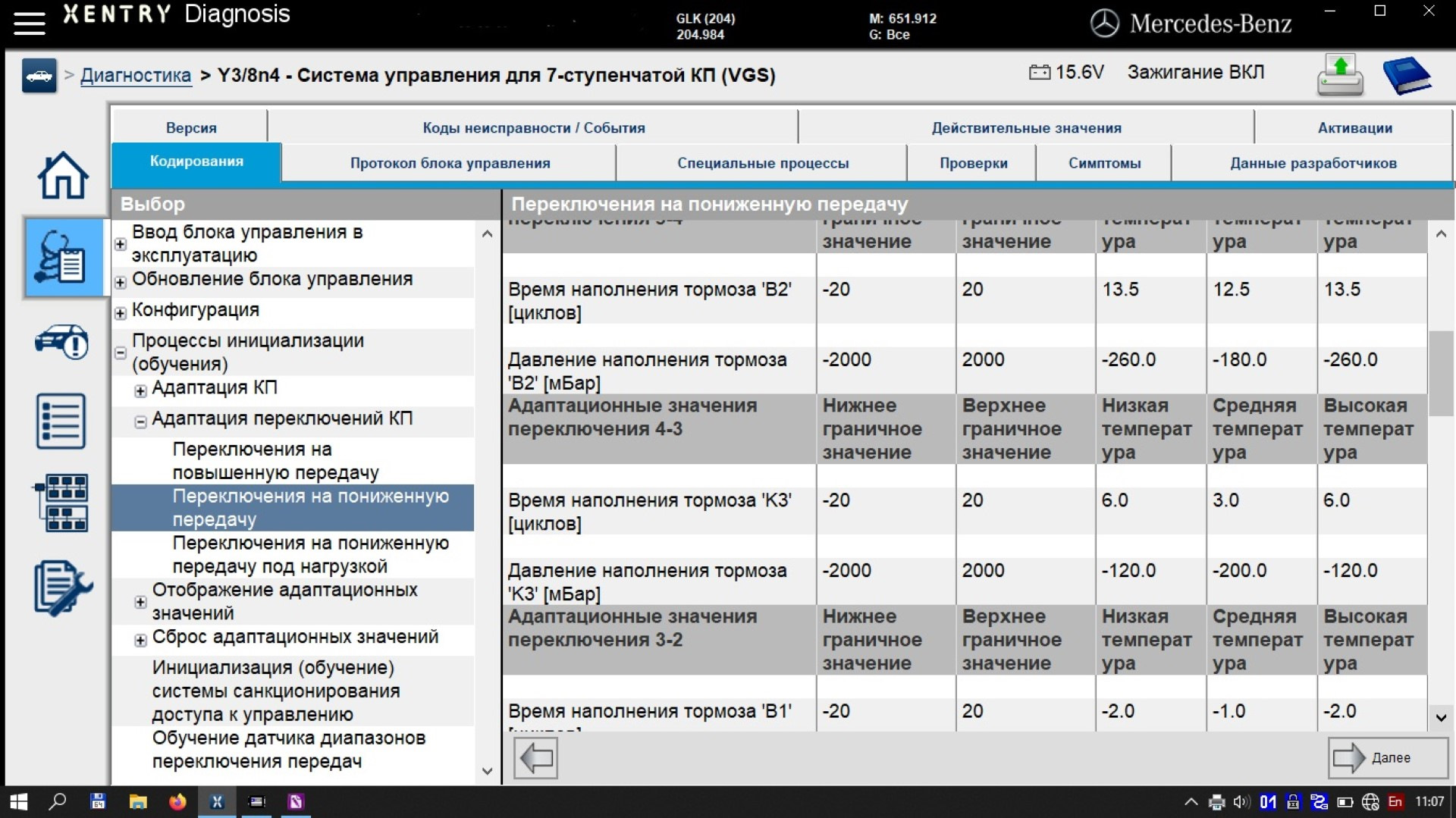
Task: Click Время наполнения тормоза 'B2' row label
Action: [x=649, y=301]
